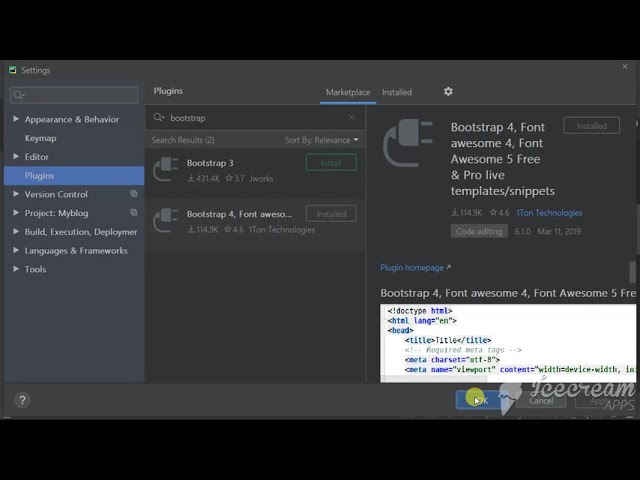Click the Plugins heading text
Viewport: 640px width, 480px height.
tap(168, 91)
